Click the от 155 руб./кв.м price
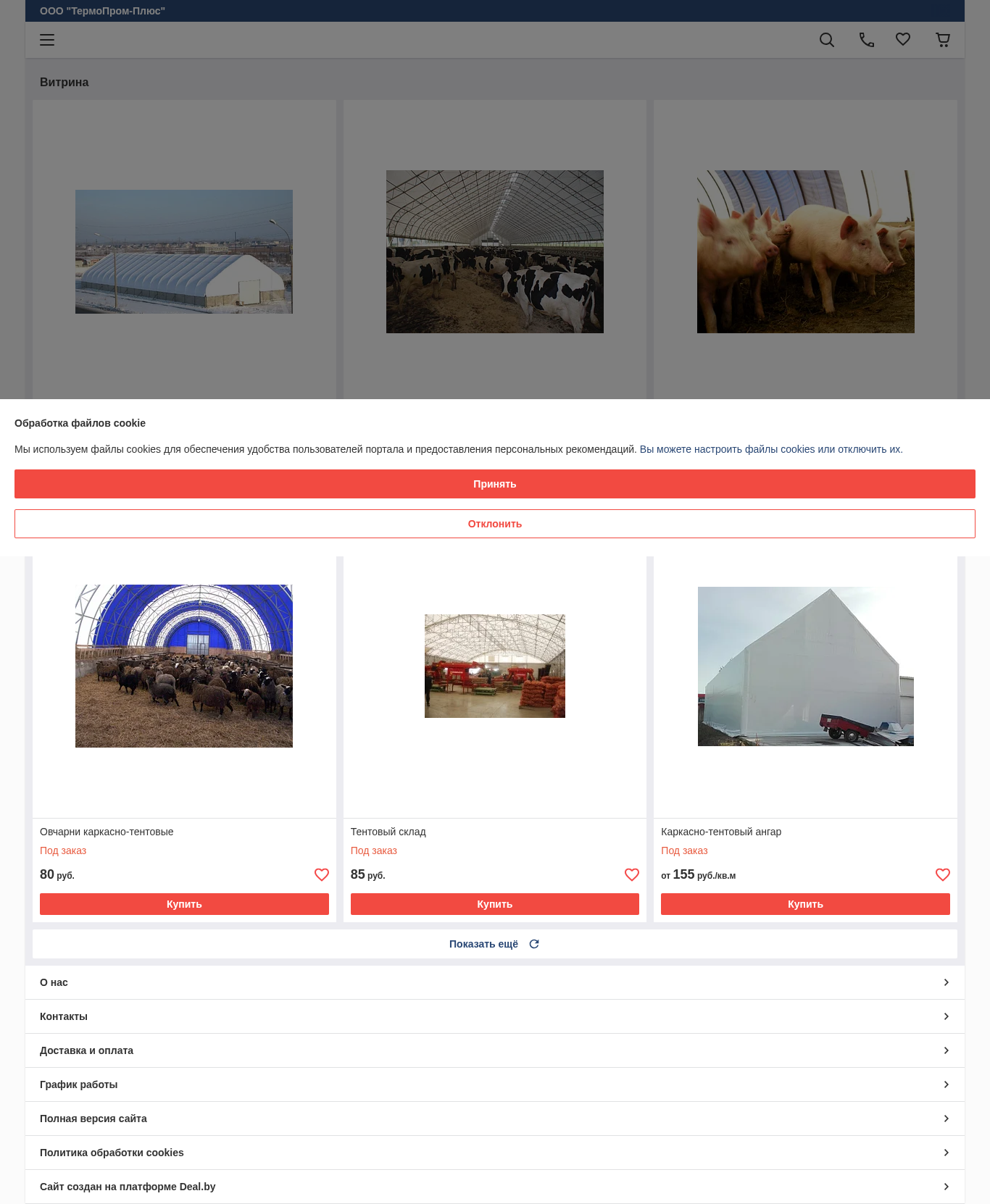 coord(698,874)
